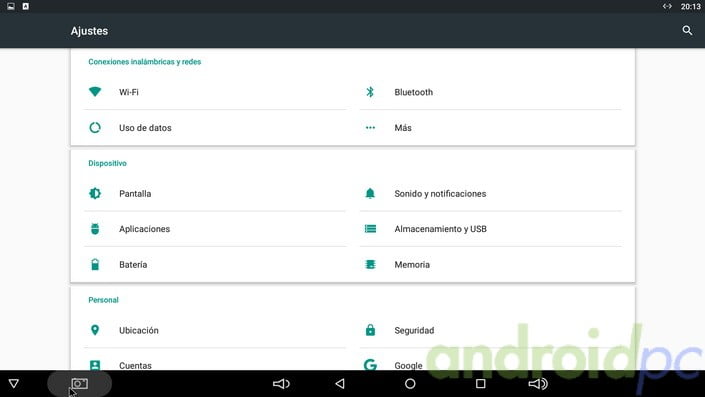Tap the Ubicación pin icon
The image size is (705, 397).
pyautogui.click(x=95, y=330)
